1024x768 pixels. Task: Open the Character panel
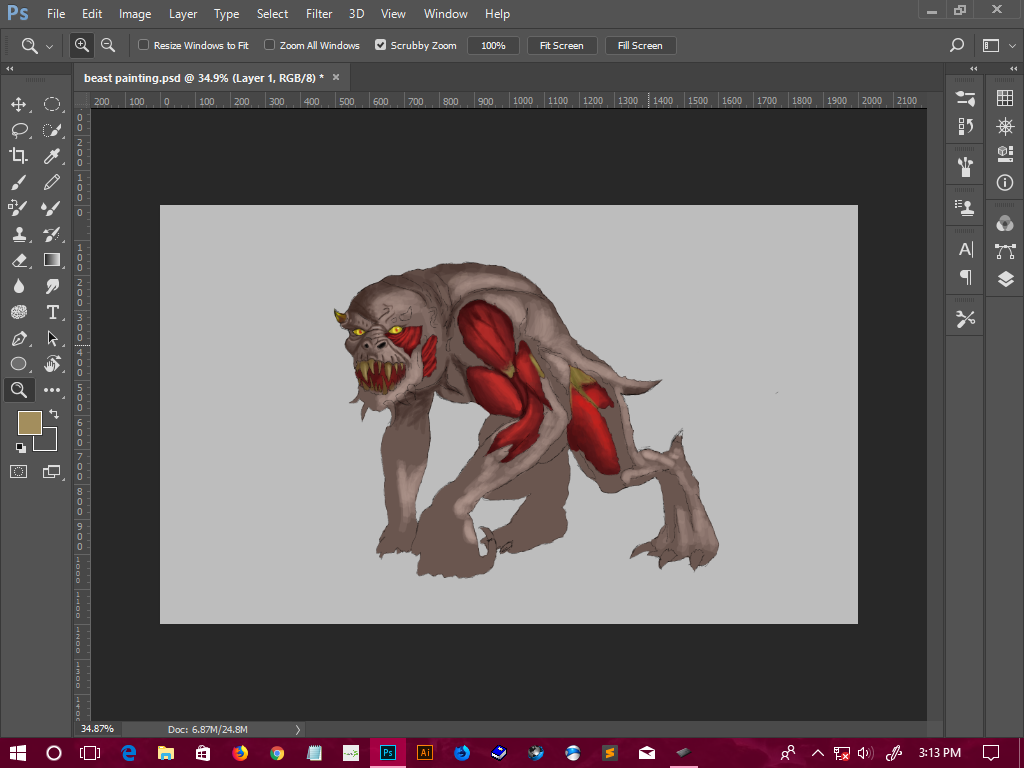click(964, 250)
